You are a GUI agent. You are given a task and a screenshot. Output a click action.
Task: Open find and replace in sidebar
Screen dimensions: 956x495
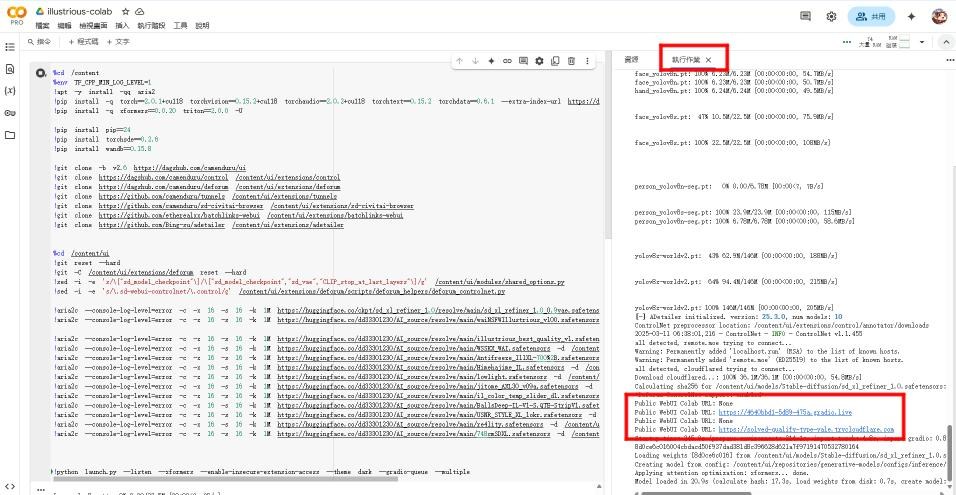click(x=10, y=69)
